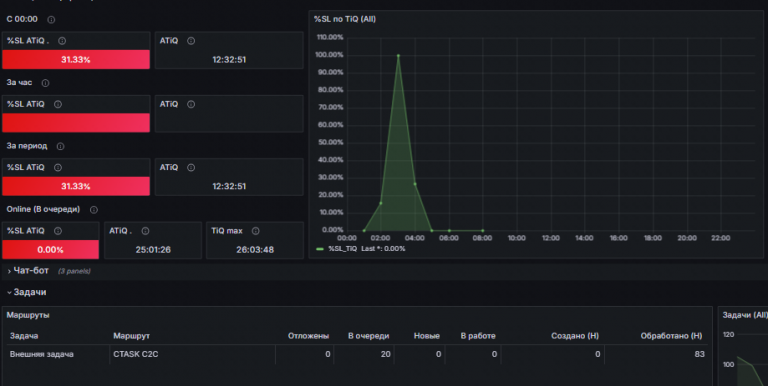Open the "Задачи (All)" panel title menu
Viewport: 768px width, 386px height.
tap(745, 315)
